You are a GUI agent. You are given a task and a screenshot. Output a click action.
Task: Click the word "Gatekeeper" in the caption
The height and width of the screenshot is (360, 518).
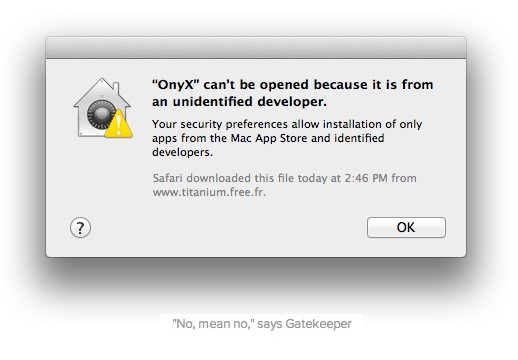point(318,324)
